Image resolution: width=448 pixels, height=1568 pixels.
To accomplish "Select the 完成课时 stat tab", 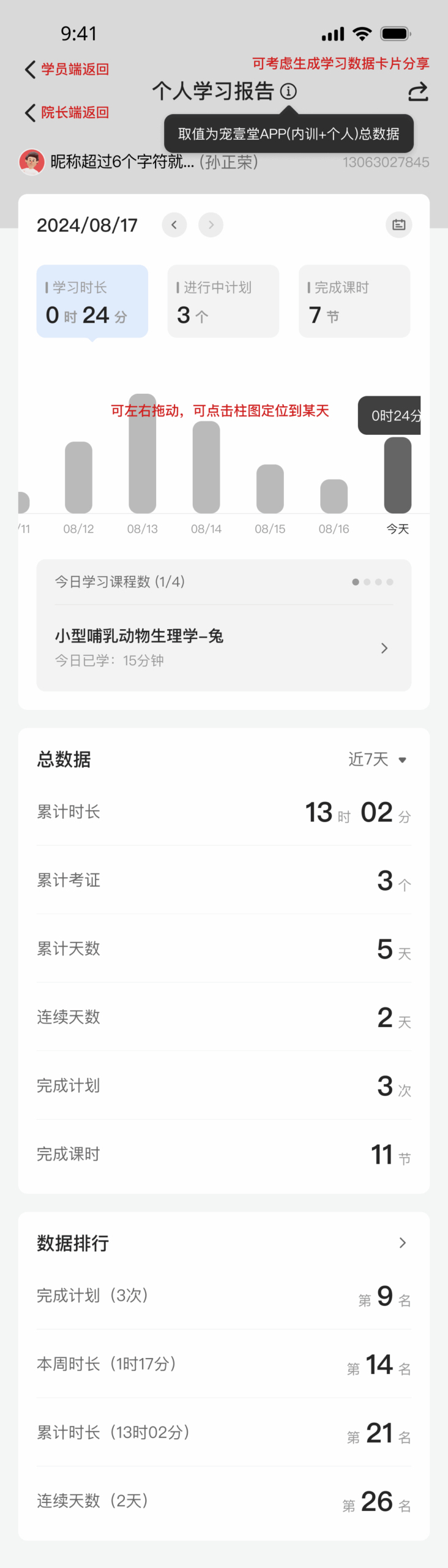I will [x=354, y=301].
